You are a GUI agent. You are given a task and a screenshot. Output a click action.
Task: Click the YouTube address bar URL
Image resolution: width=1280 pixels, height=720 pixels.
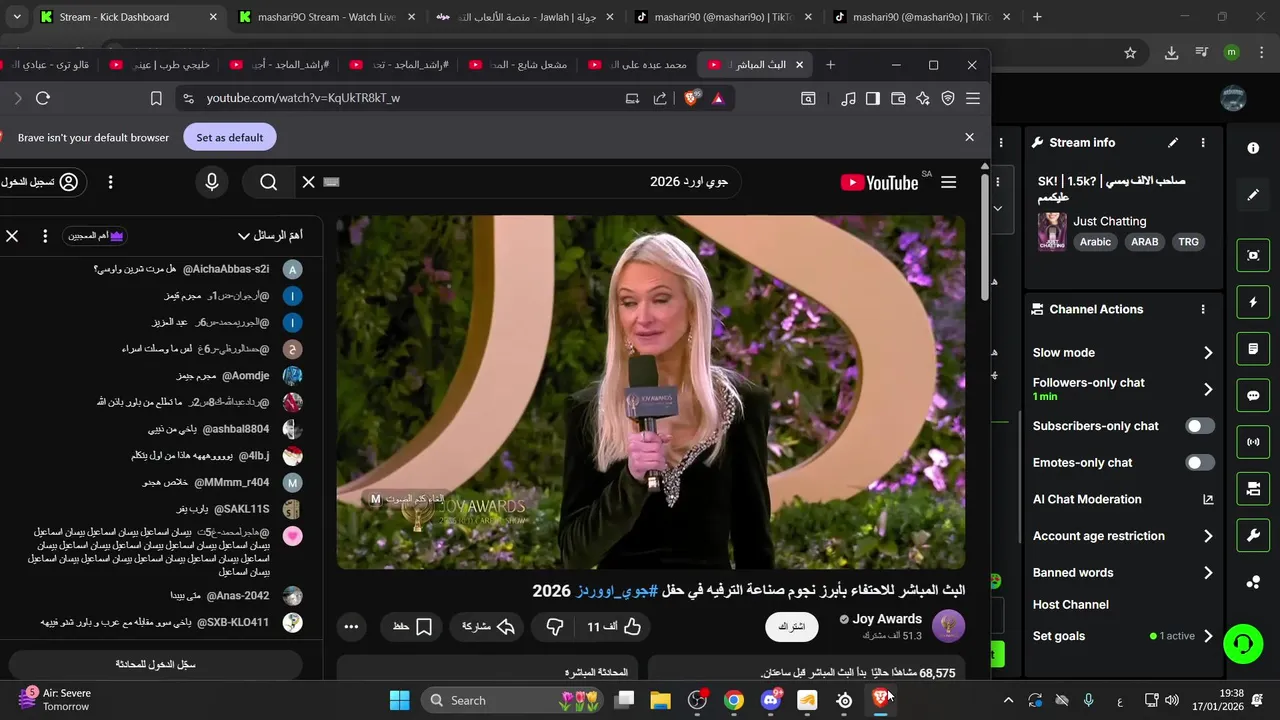pos(303,98)
